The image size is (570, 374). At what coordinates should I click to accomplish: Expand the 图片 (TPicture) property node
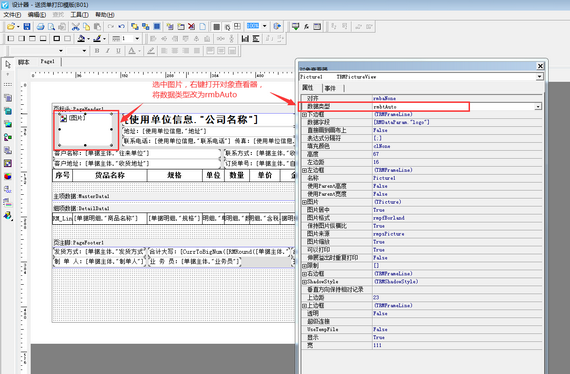304,202
